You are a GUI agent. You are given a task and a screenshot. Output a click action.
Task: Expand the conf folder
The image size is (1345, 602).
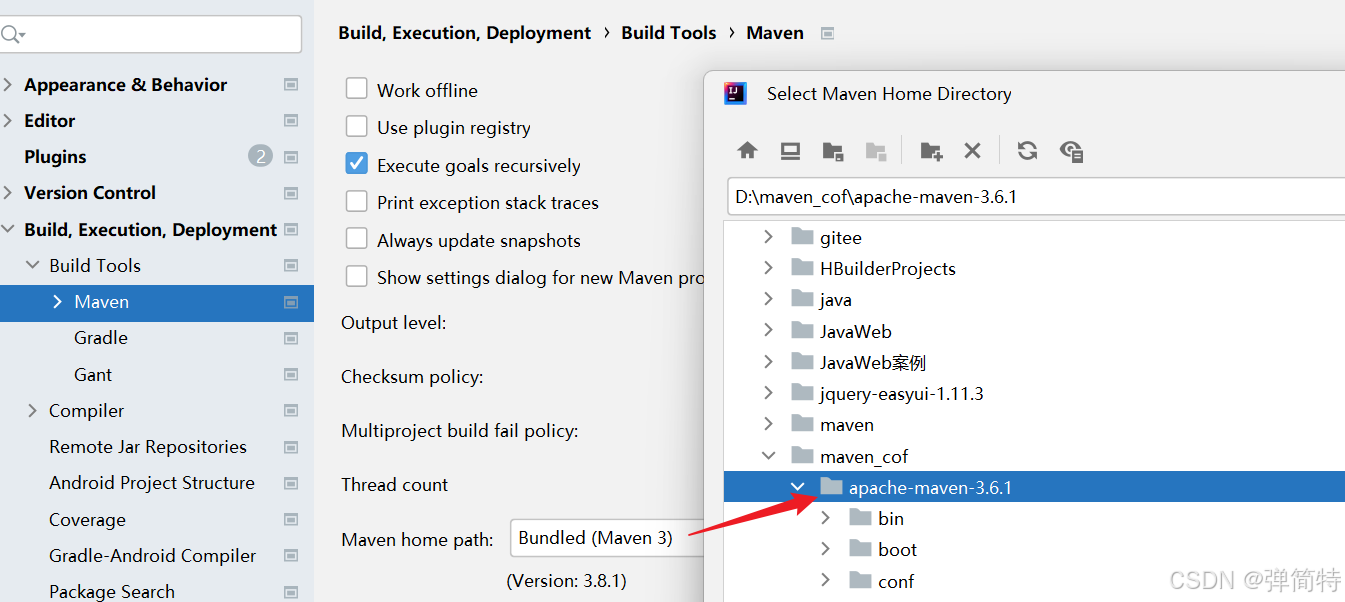(x=826, y=581)
